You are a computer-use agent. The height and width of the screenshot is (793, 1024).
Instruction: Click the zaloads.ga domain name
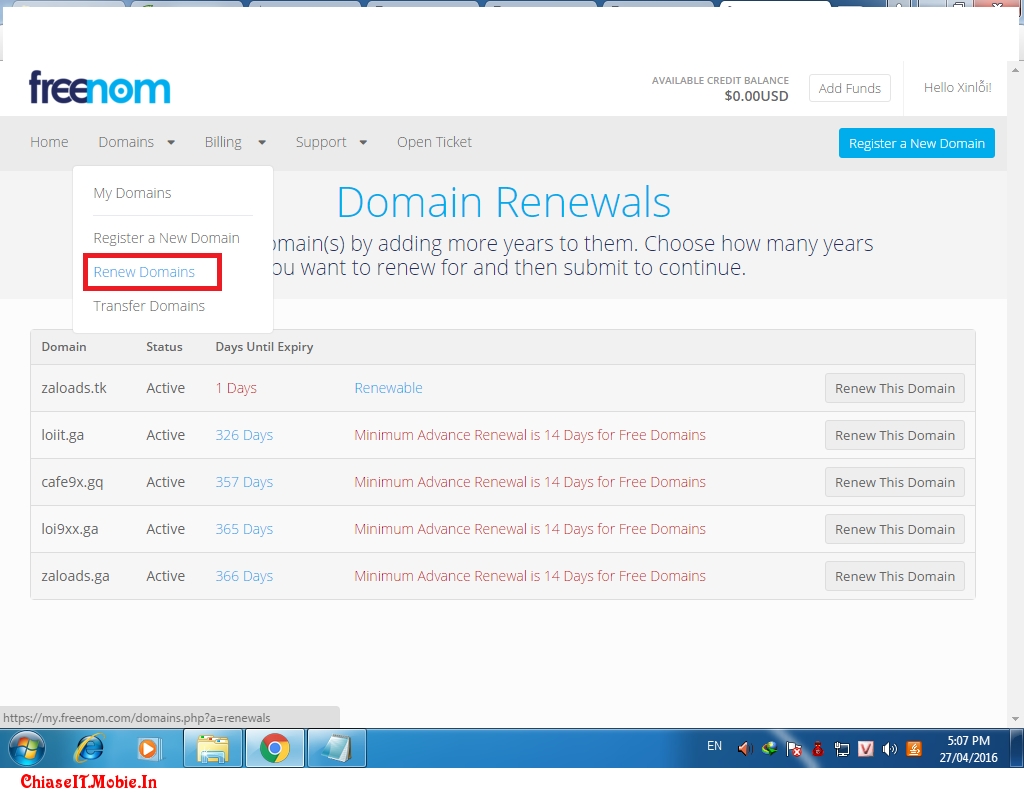coord(75,576)
